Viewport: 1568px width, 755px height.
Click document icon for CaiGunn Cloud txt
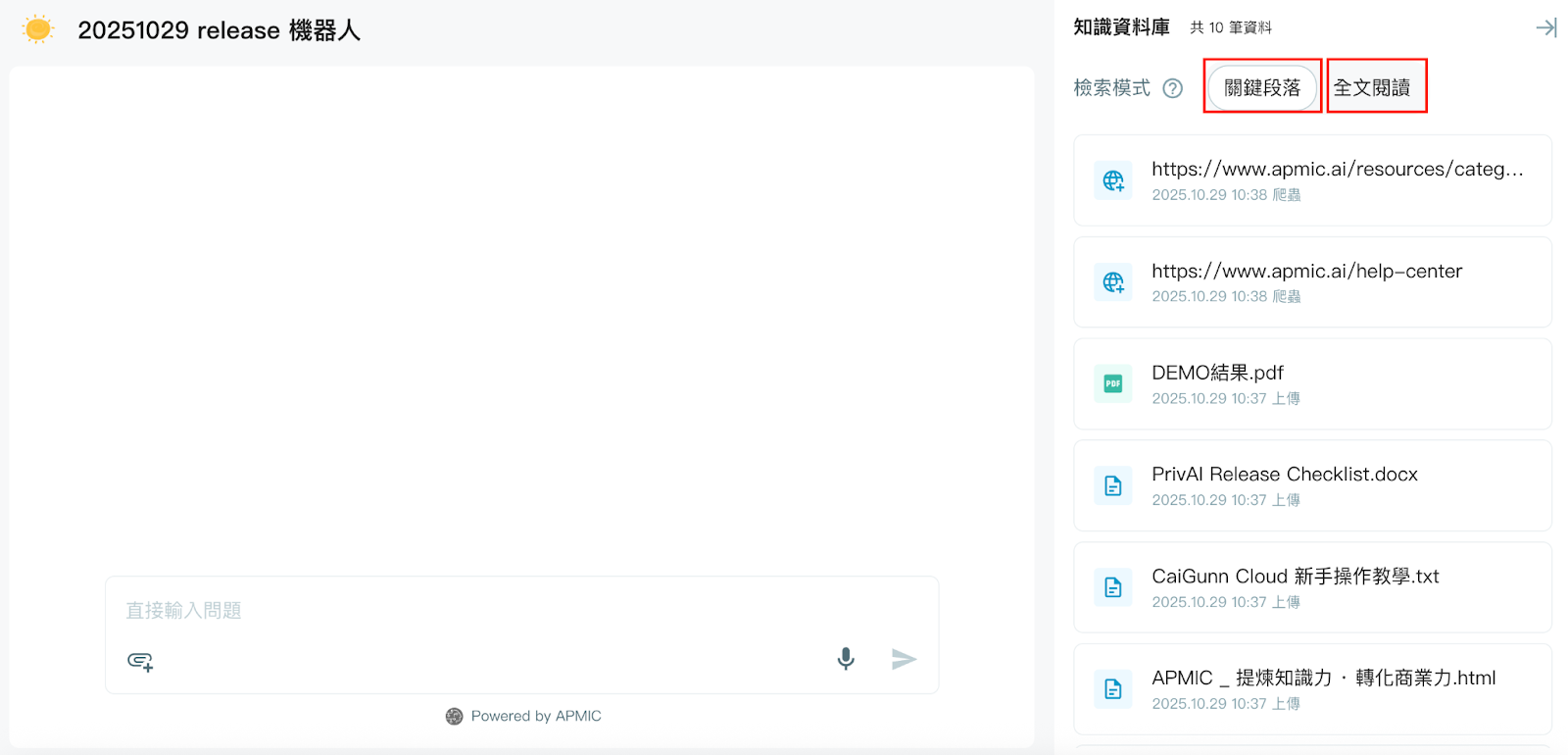[x=1113, y=587]
